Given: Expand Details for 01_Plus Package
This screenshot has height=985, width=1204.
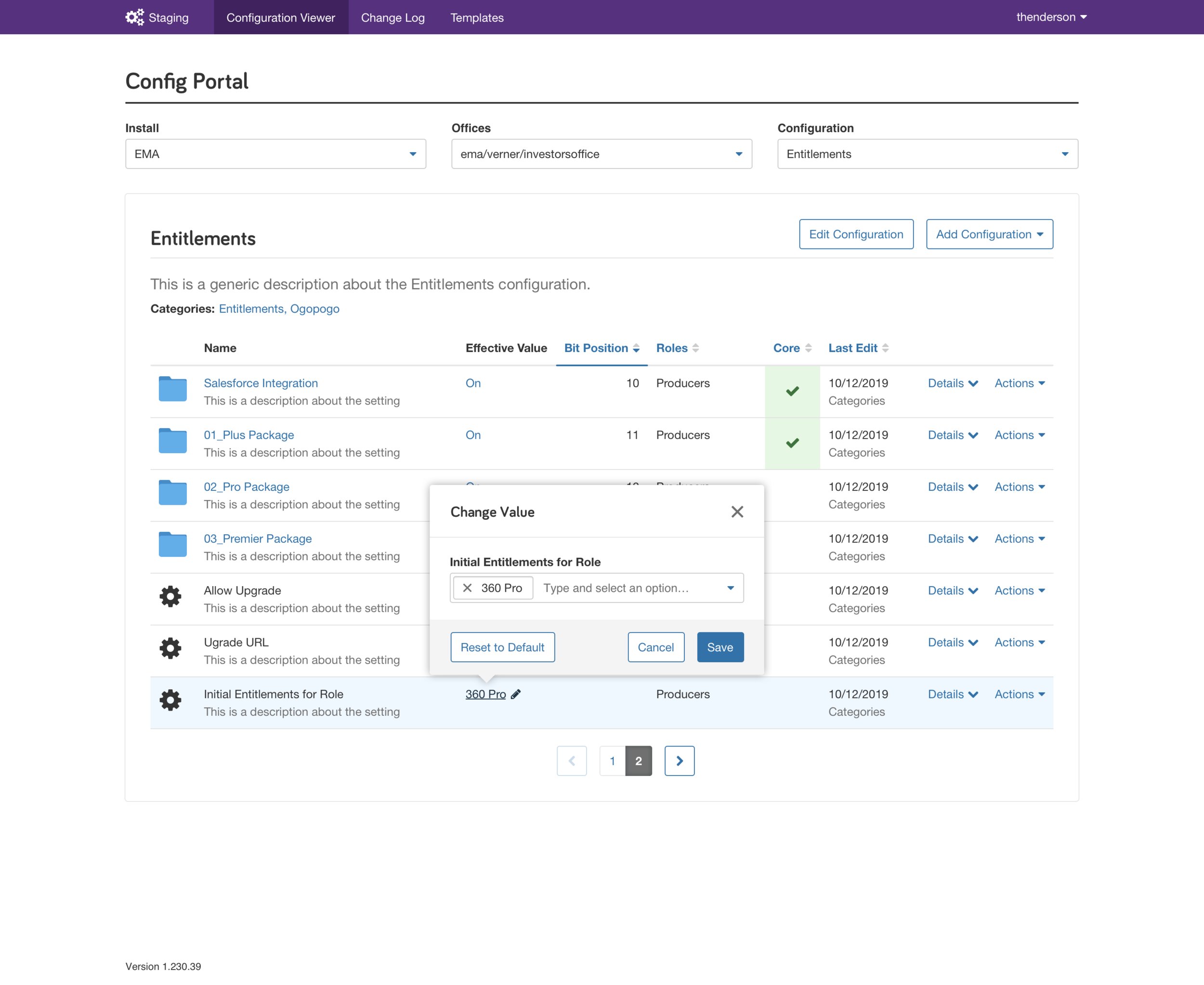Looking at the screenshot, I should click(953, 435).
